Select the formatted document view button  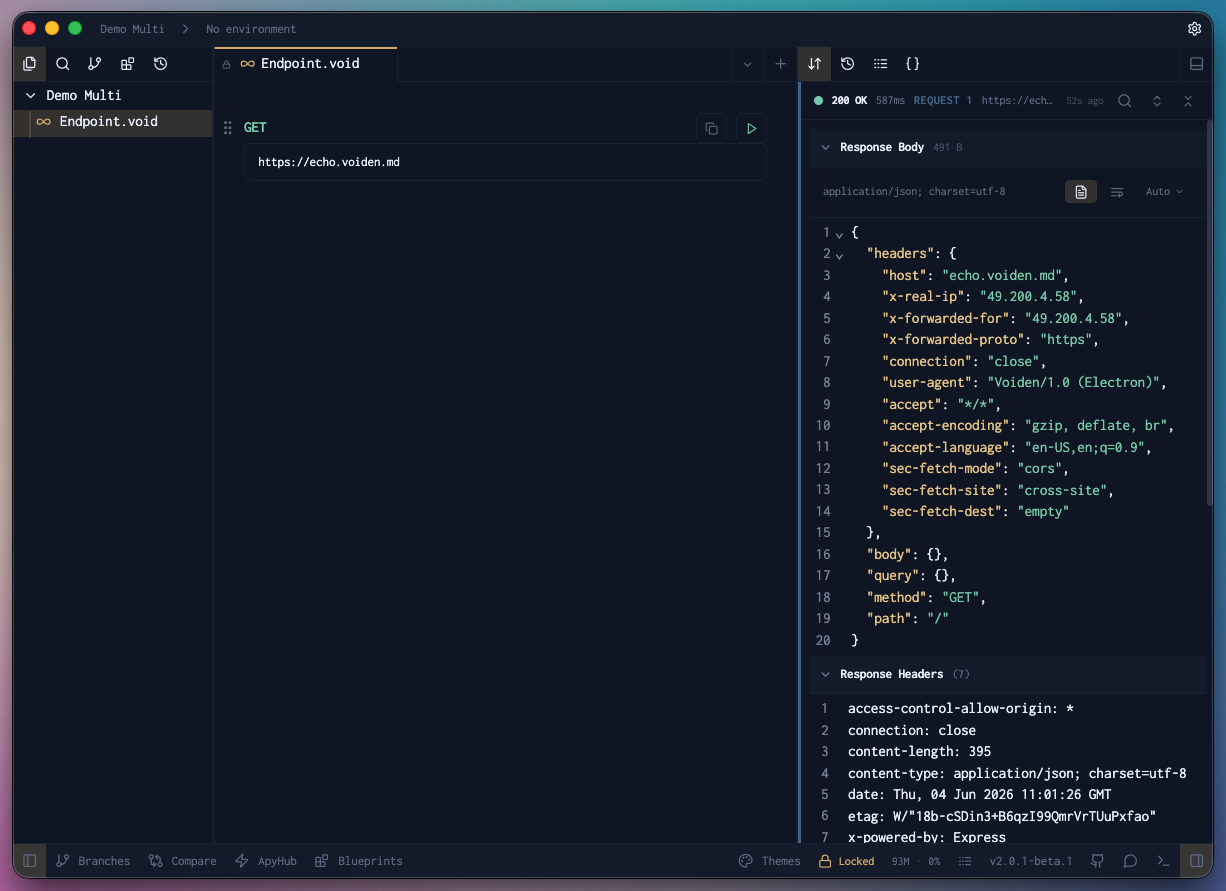pyautogui.click(x=1081, y=192)
